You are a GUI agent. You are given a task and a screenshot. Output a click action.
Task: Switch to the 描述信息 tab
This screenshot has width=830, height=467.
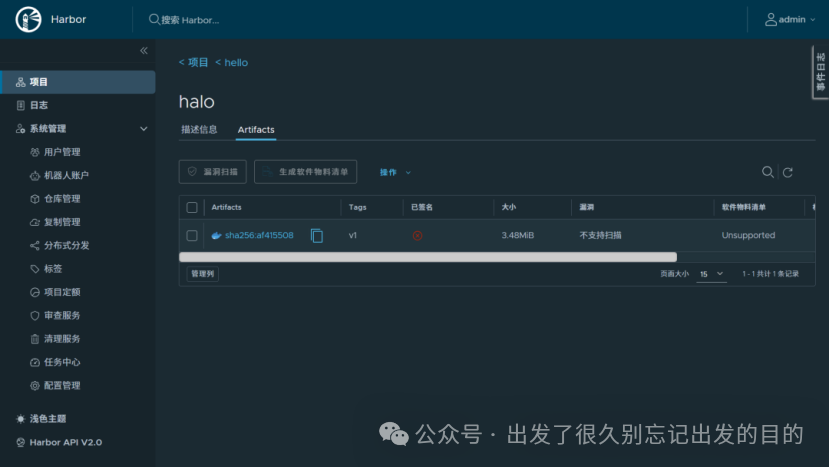199,130
